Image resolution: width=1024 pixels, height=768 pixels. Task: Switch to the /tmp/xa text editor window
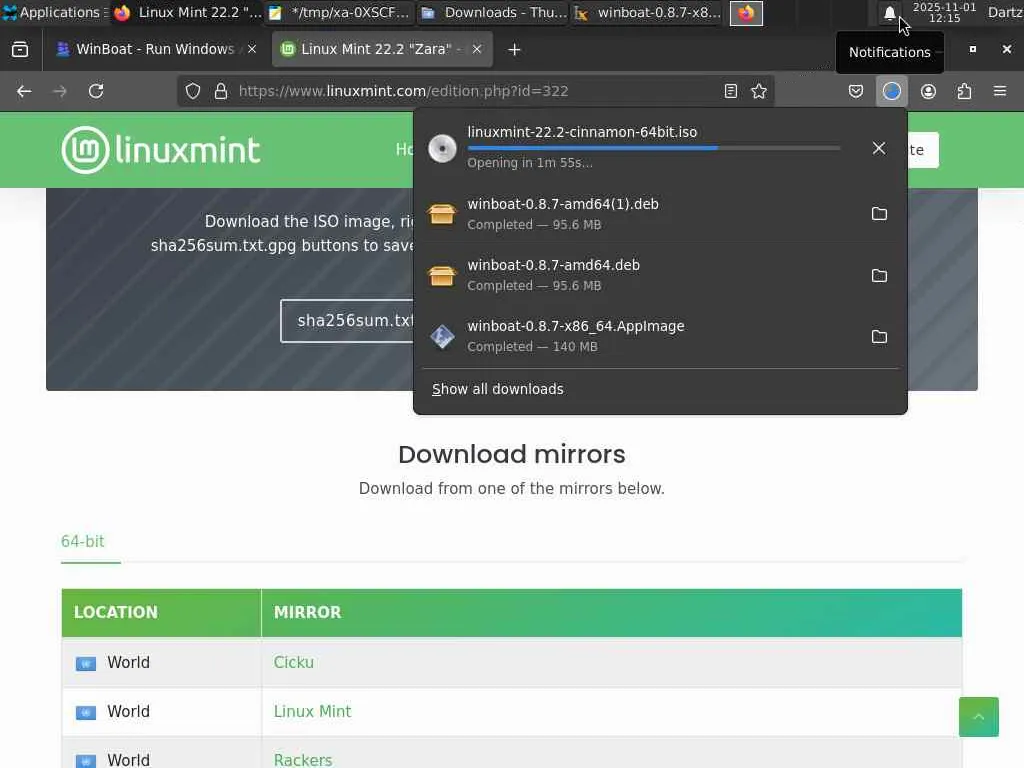pos(340,12)
